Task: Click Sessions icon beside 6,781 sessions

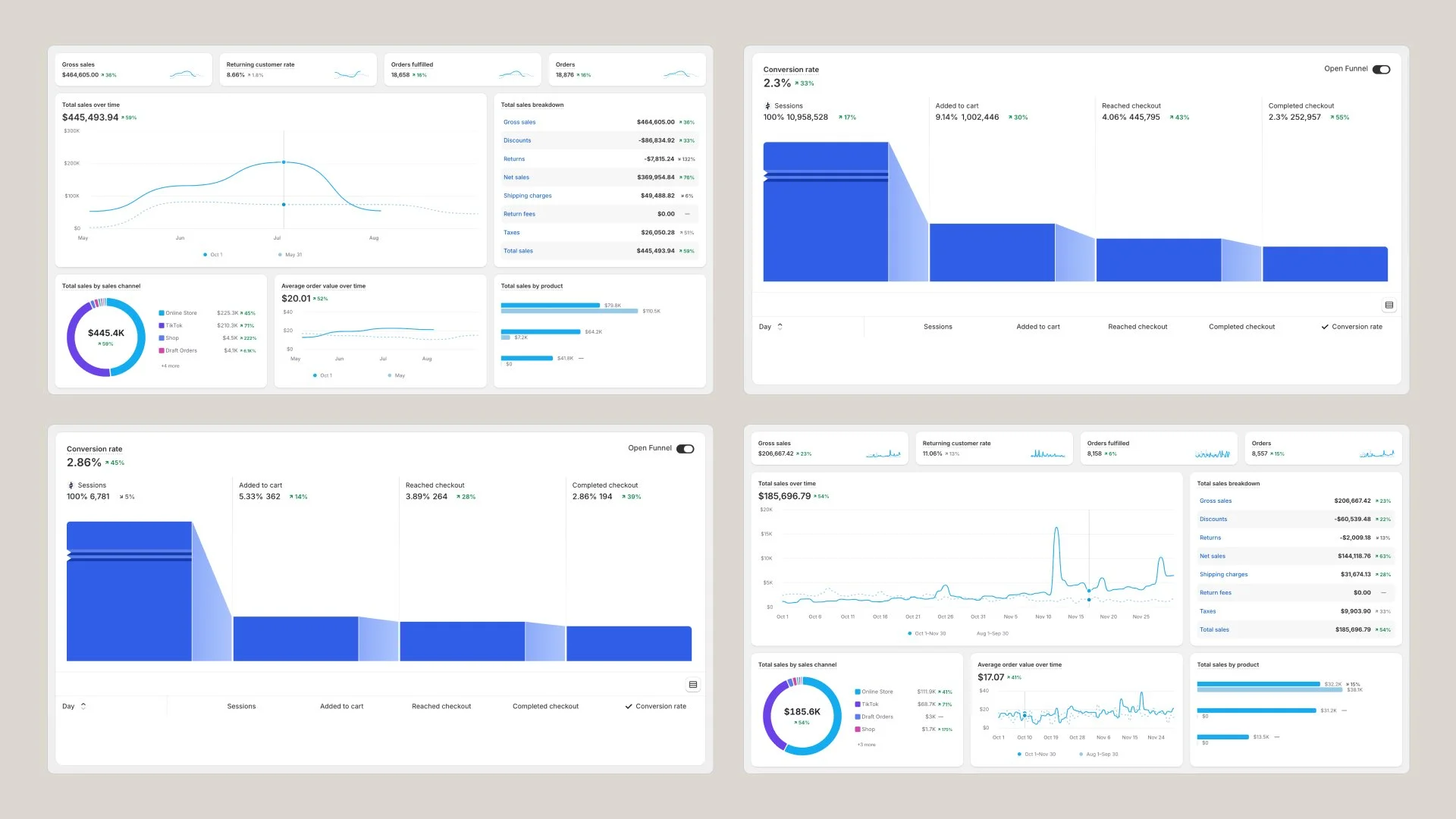Action: 71,485
